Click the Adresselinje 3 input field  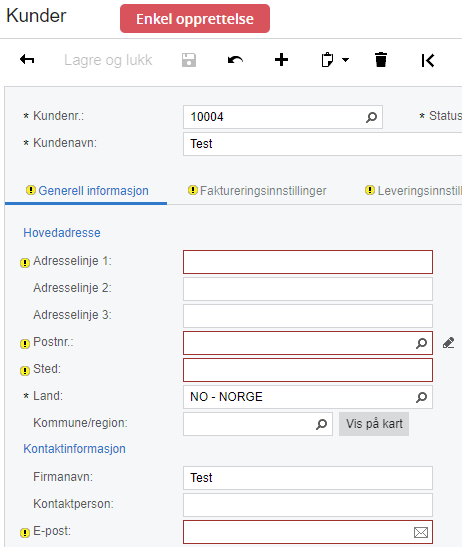tap(308, 316)
